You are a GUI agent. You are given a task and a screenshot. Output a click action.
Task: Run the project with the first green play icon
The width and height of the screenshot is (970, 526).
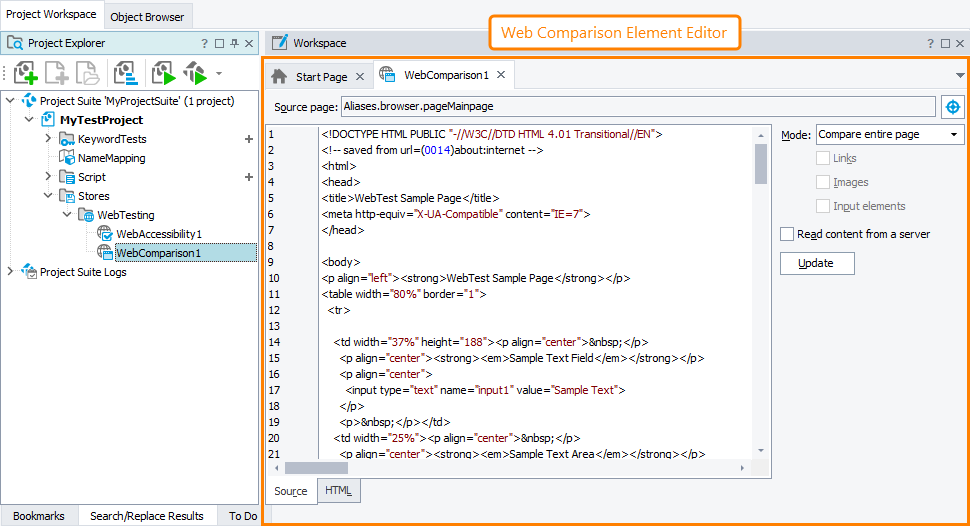[x=162, y=73]
